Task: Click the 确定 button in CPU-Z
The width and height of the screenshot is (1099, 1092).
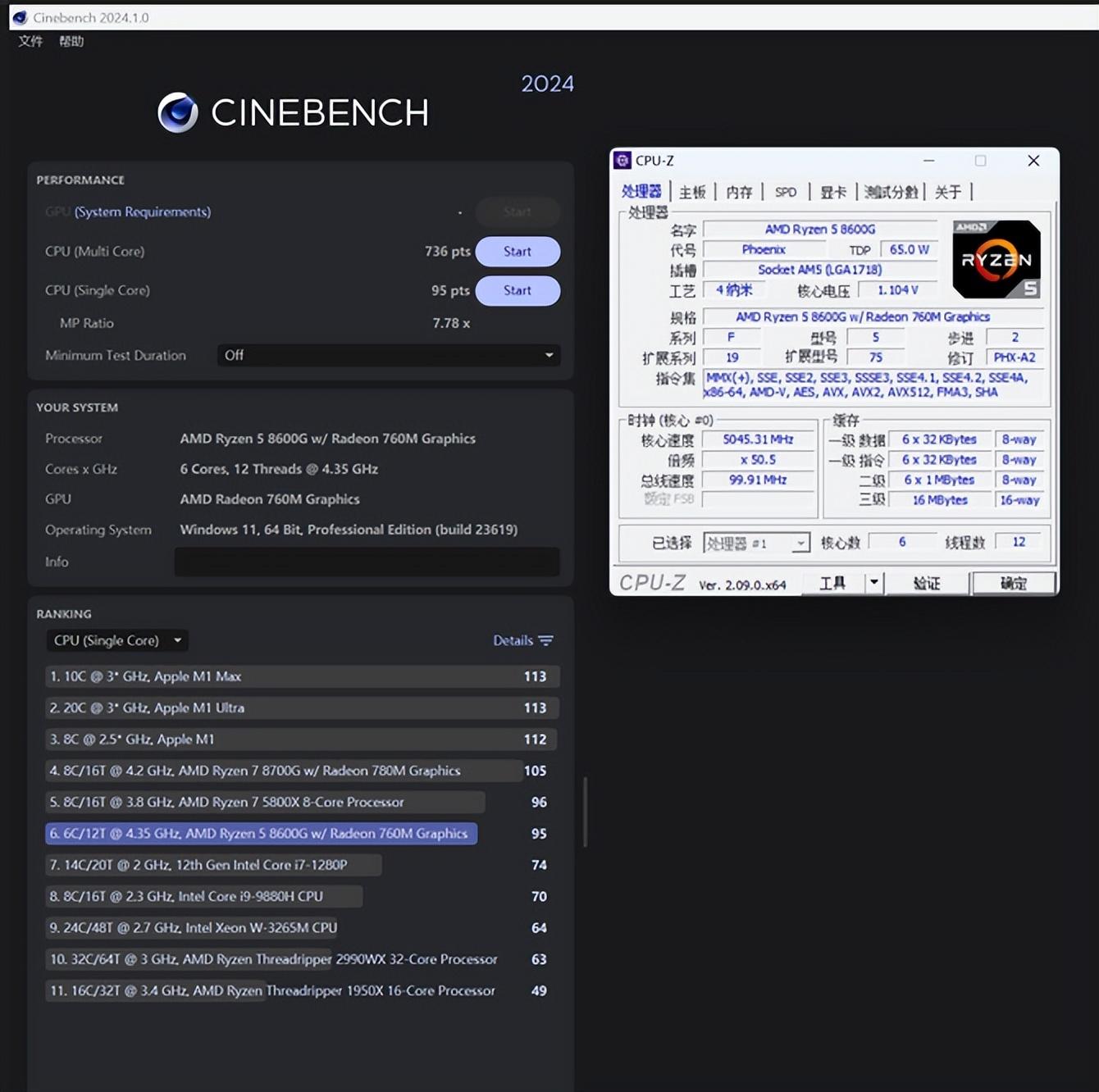Action: click(1014, 583)
